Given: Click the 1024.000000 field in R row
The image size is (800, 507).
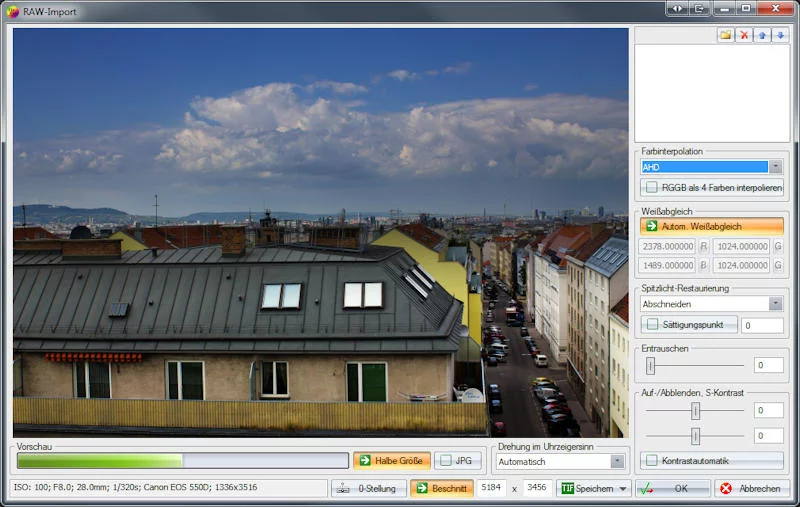Looking at the screenshot, I should point(742,246).
